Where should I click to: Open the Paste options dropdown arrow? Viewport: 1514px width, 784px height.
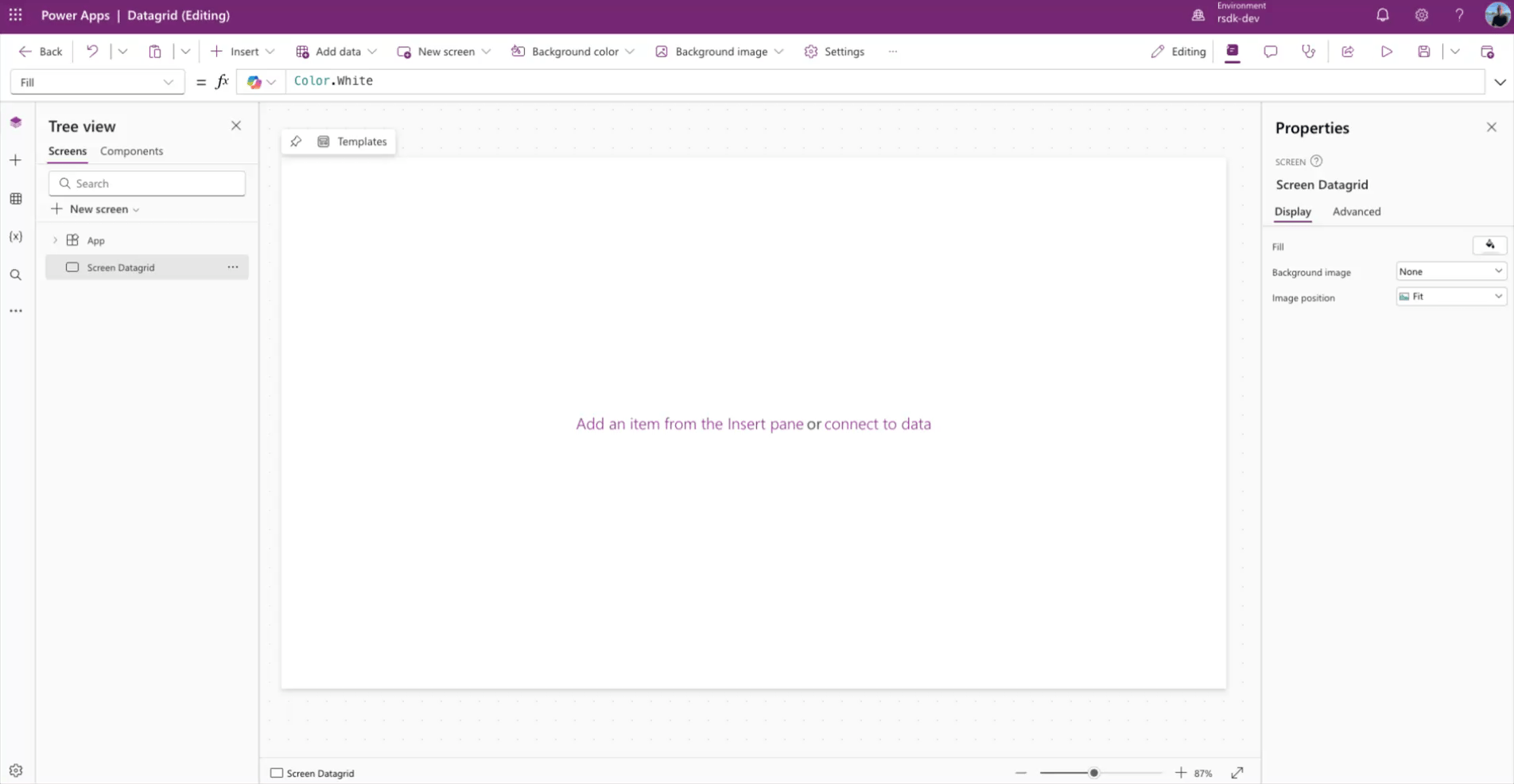(185, 52)
